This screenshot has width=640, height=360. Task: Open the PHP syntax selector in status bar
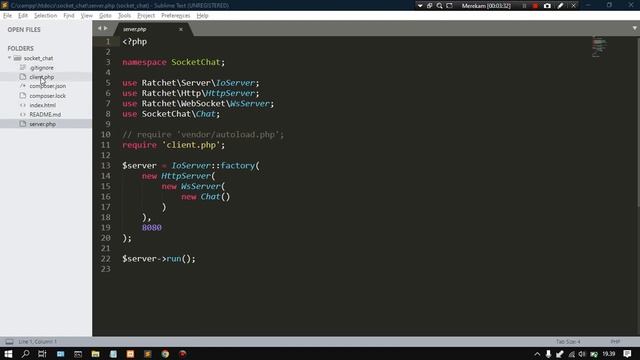[x=615, y=342]
